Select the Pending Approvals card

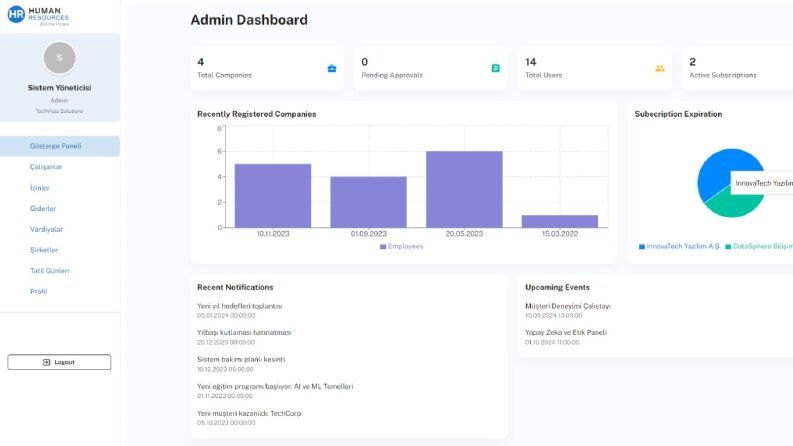point(431,69)
